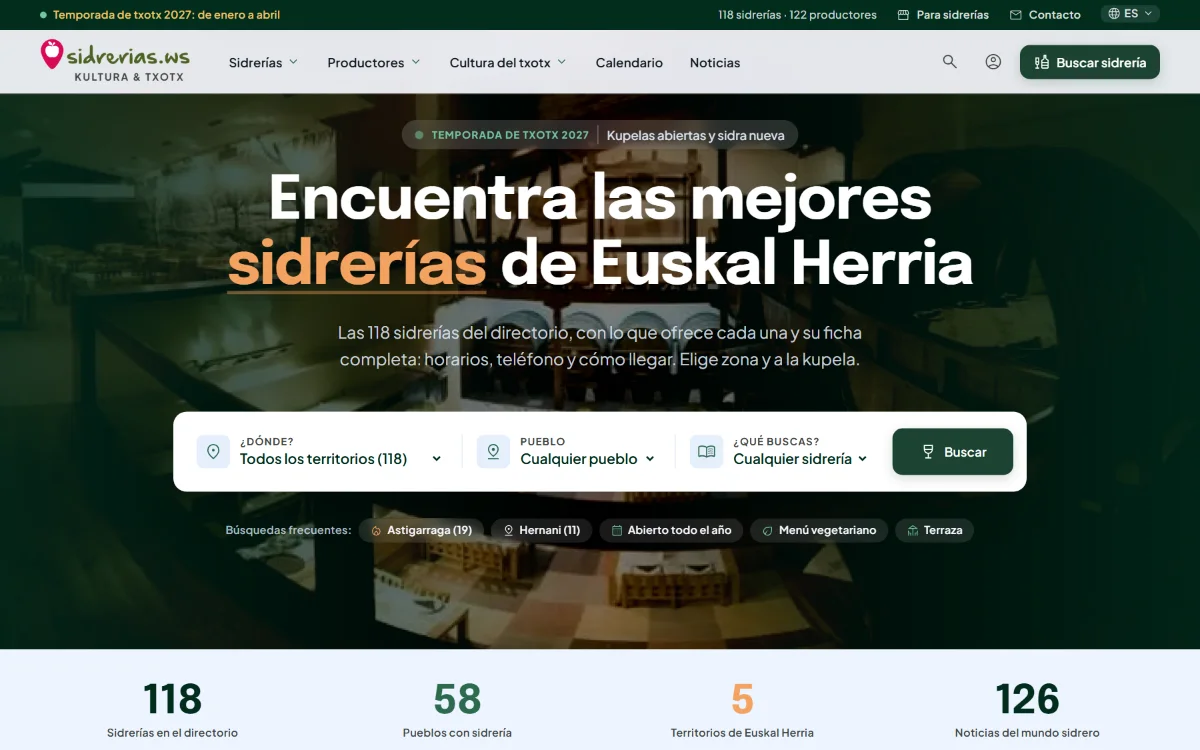Select the Menú vegetariano chip
The width and height of the screenshot is (1200, 750).
[x=819, y=530]
